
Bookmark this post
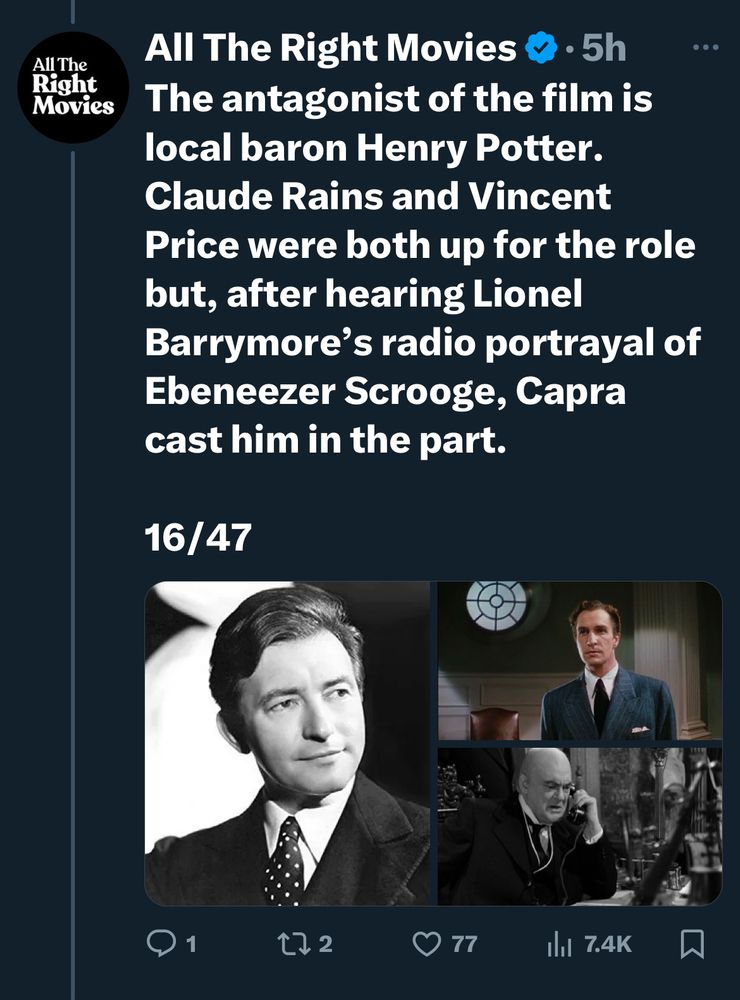[693, 943]
